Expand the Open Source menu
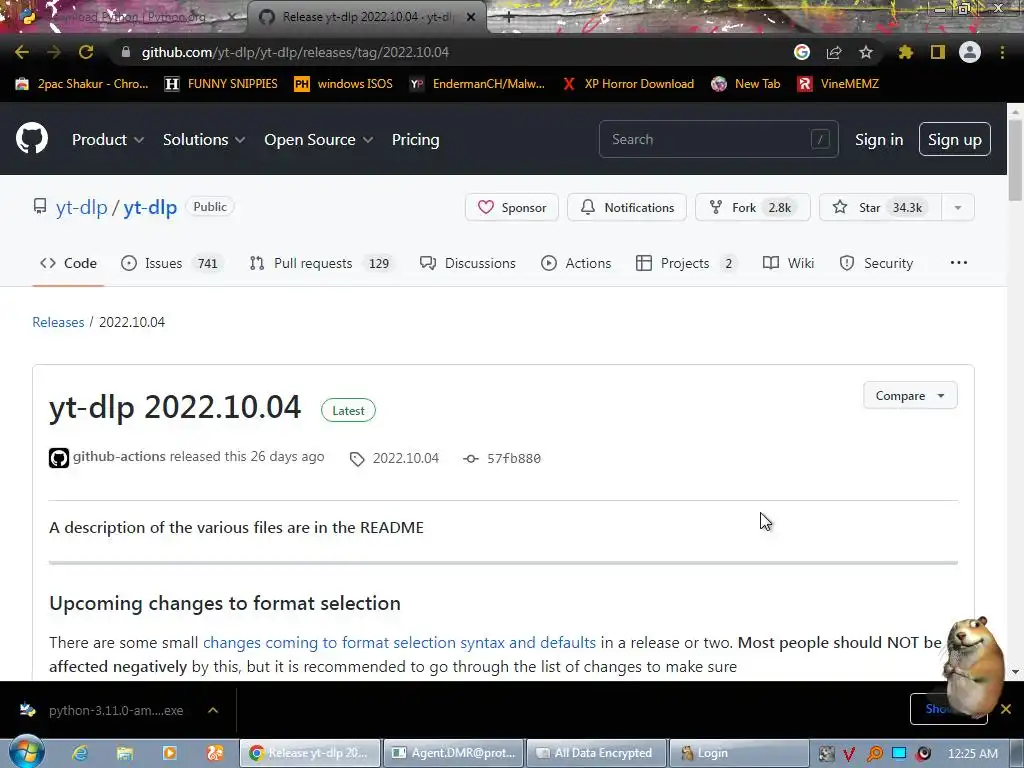This screenshot has width=1024, height=768. tap(319, 139)
